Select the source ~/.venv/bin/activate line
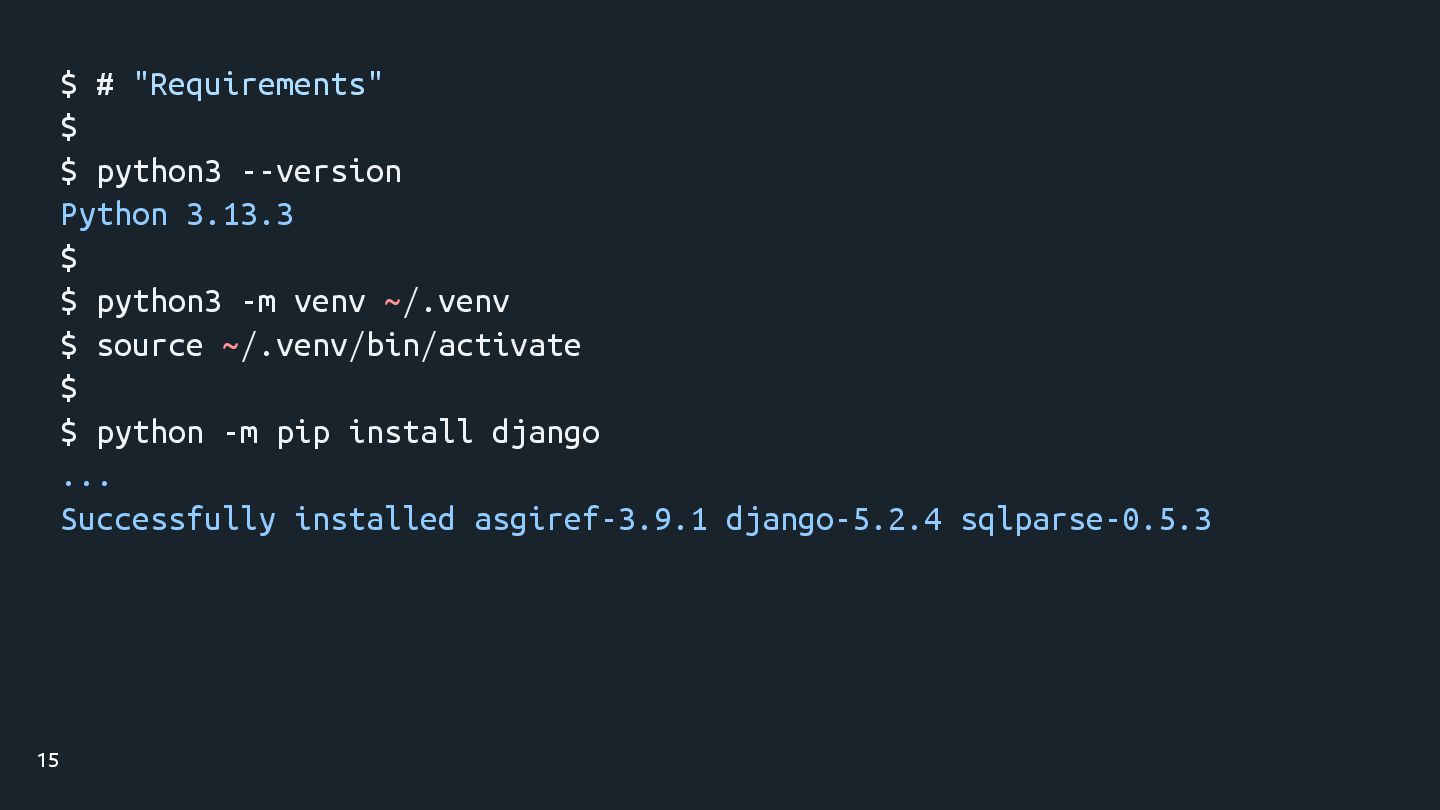 320,345
